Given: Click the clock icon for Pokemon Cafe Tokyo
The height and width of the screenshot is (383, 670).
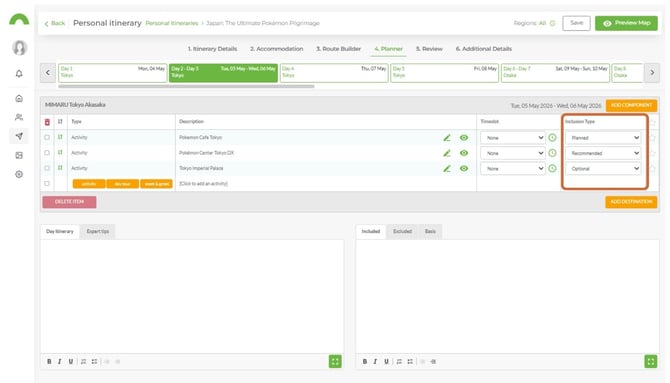Looking at the screenshot, I should (x=552, y=138).
